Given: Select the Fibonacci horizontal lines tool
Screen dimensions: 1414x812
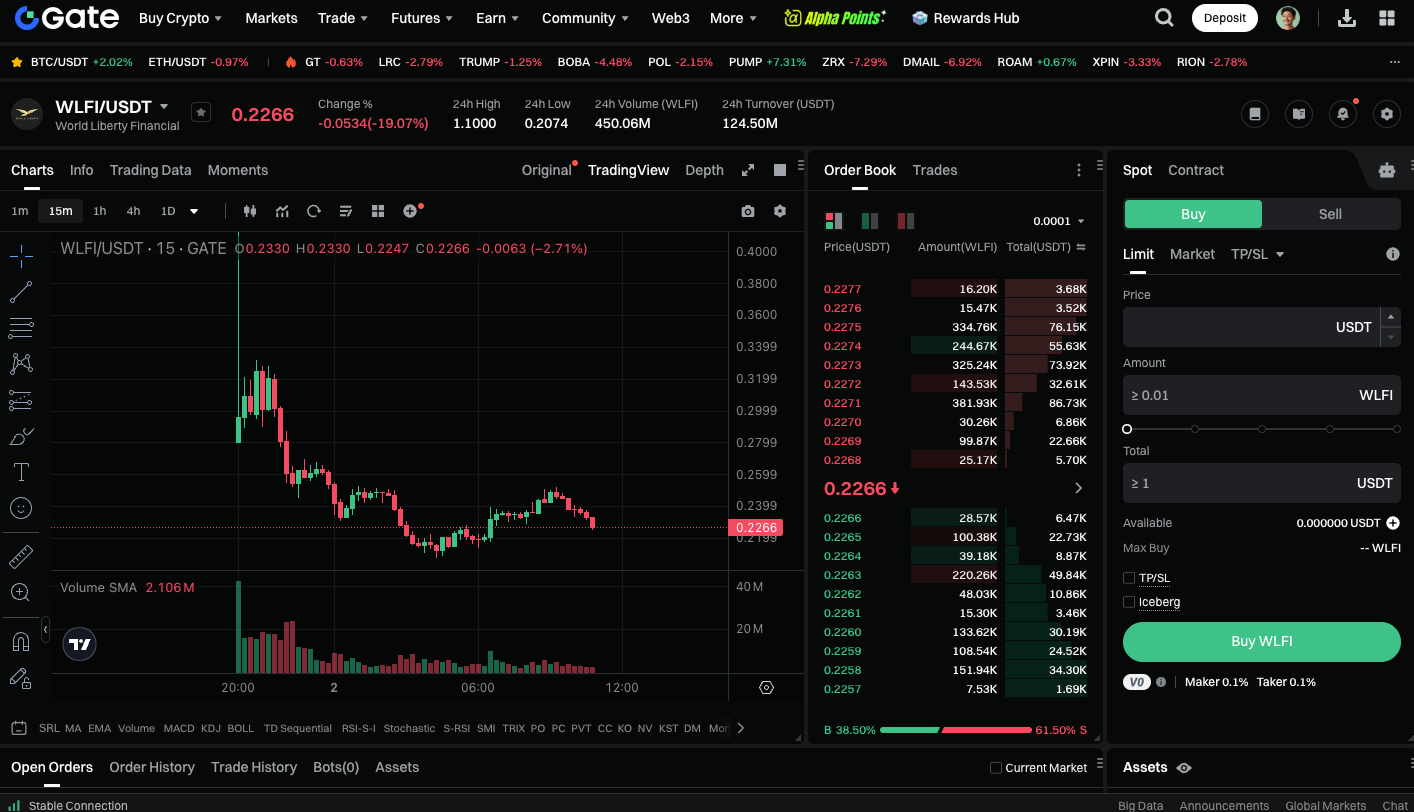Looking at the screenshot, I should coord(21,328).
